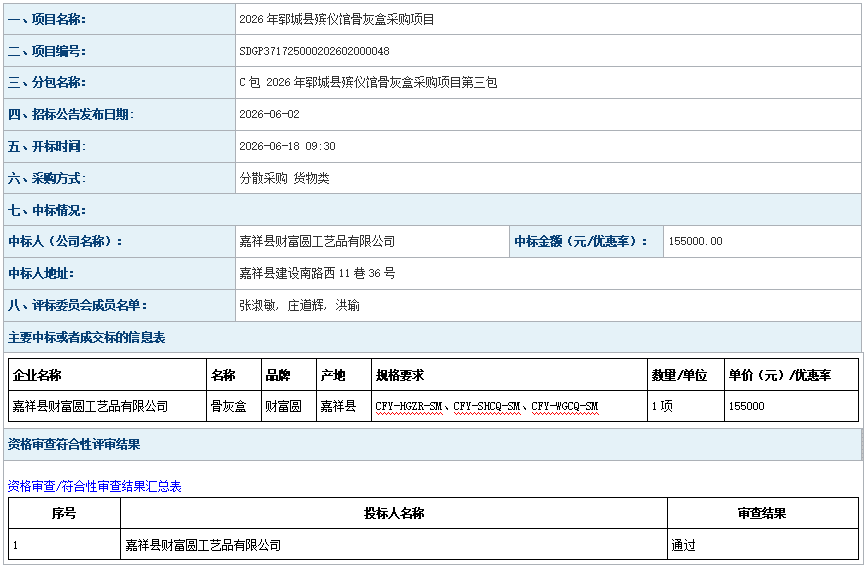Click the 资格审查符合性评审结果 section header
The image size is (867, 570).
[x=74, y=445]
